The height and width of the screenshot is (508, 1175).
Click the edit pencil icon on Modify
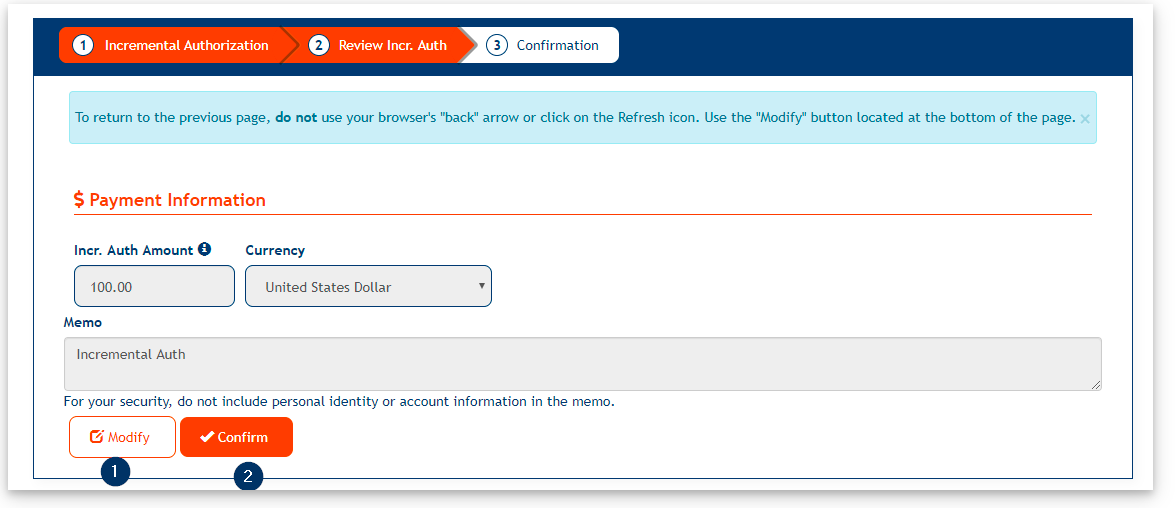[x=97, y=437]
